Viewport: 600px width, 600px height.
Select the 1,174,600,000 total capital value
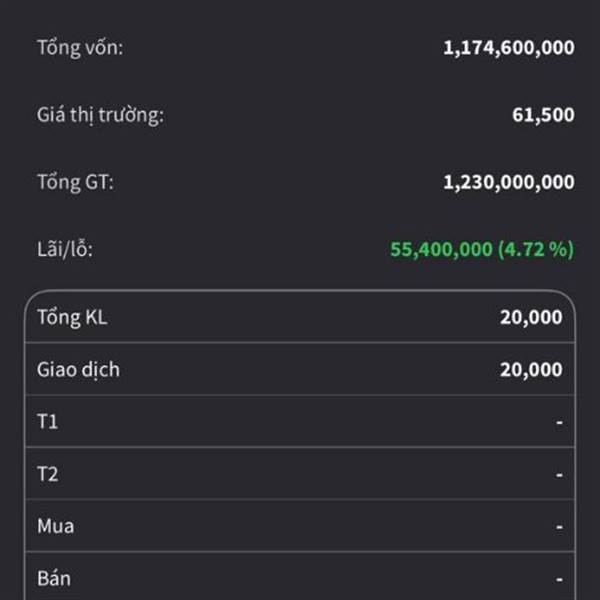pyautogui.click(x=509, y=47)
